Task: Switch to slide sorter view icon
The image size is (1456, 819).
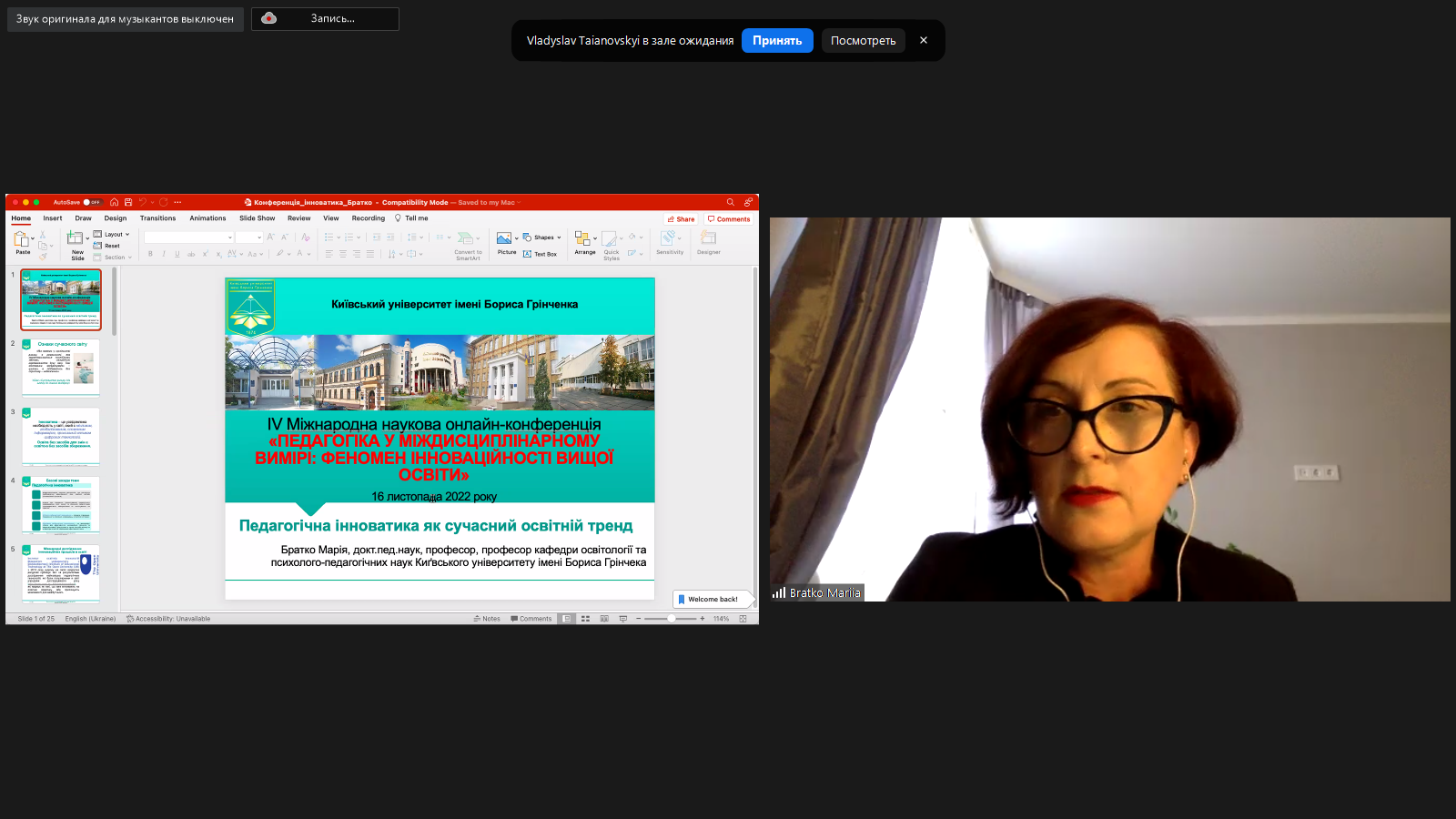Action: 585,619
